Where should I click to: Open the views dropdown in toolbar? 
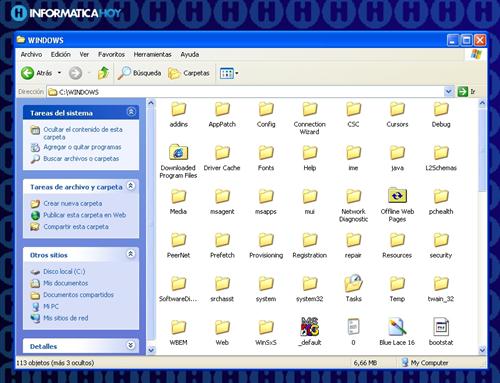(237, 73)
